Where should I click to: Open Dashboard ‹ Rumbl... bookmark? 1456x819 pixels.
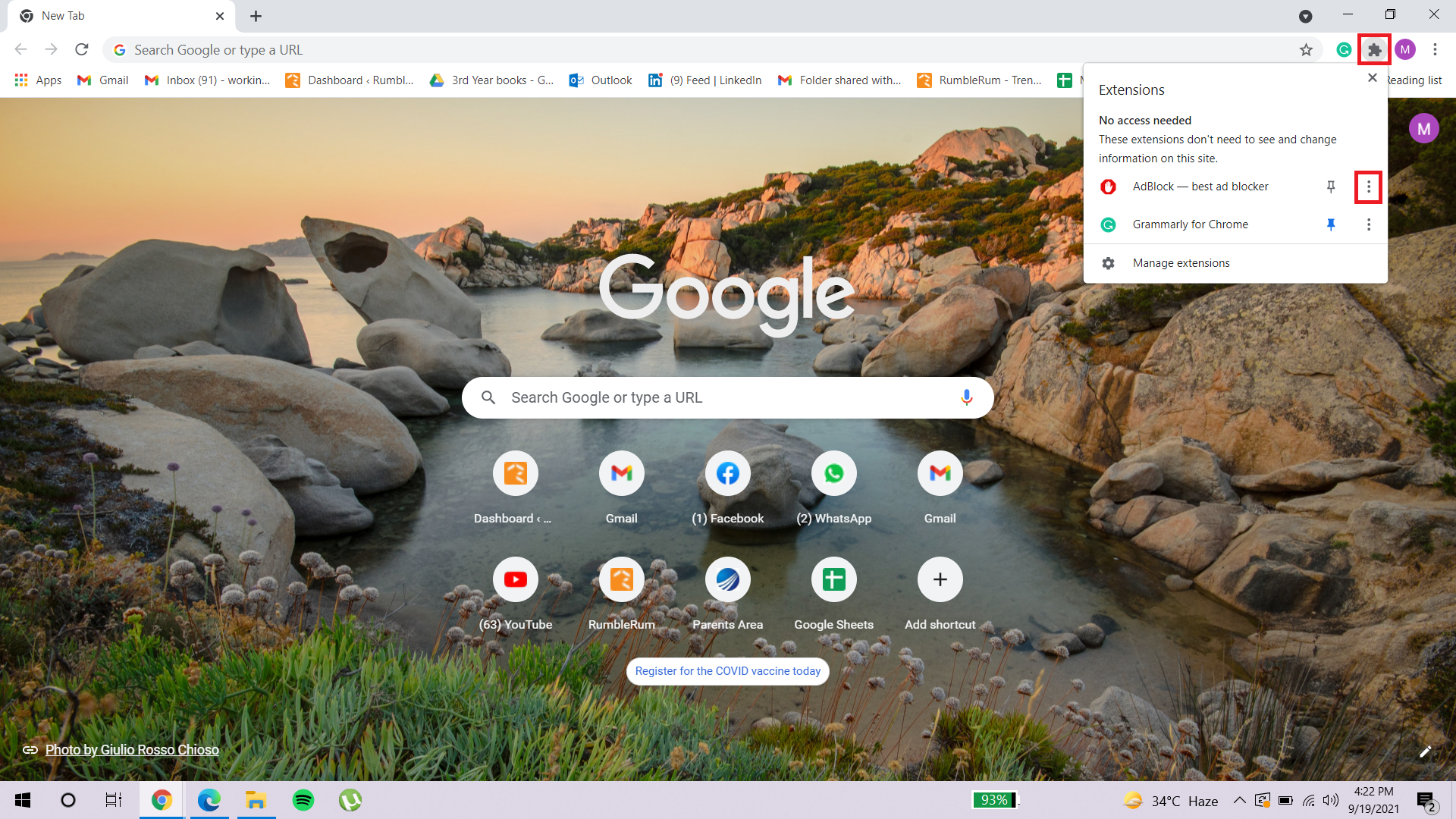(349, 80)
